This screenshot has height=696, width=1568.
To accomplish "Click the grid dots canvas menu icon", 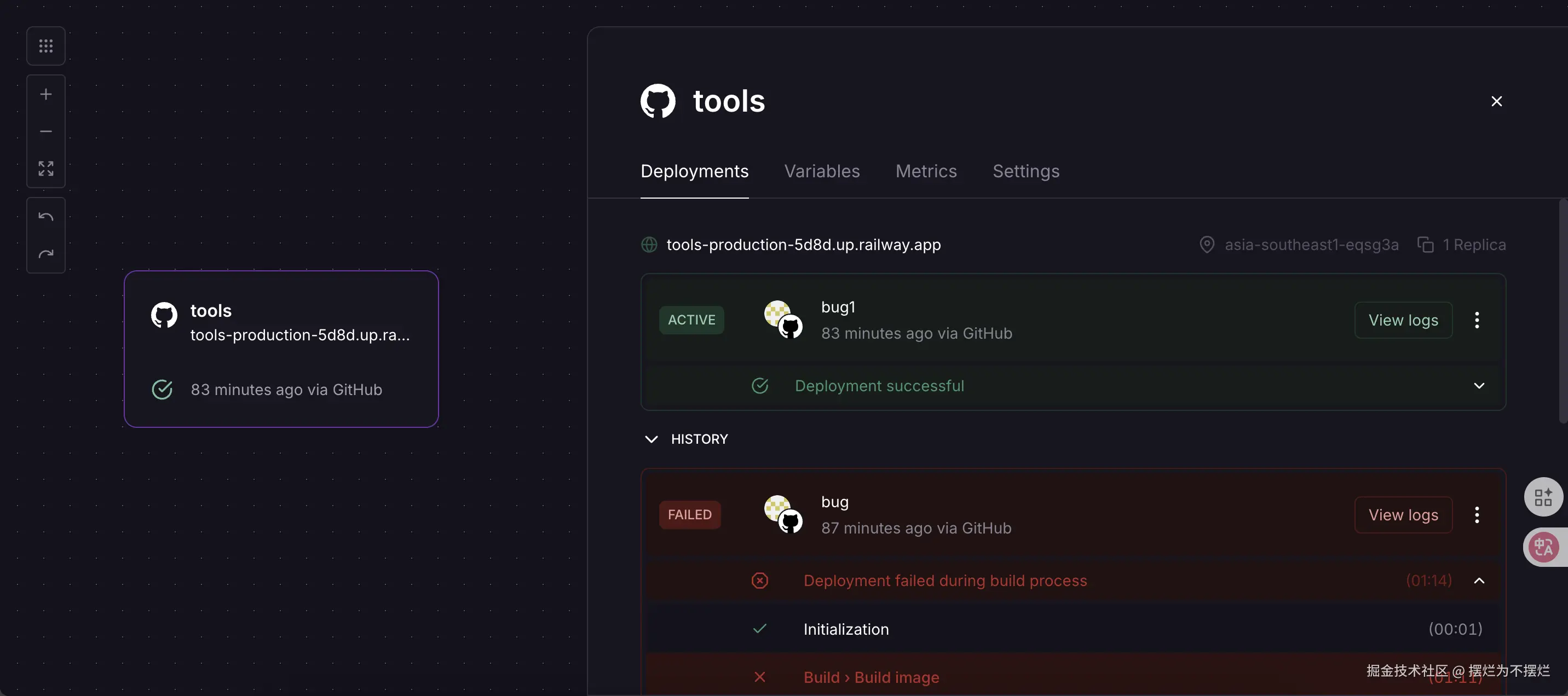I will pyautogui.click(x=45, y=45).
